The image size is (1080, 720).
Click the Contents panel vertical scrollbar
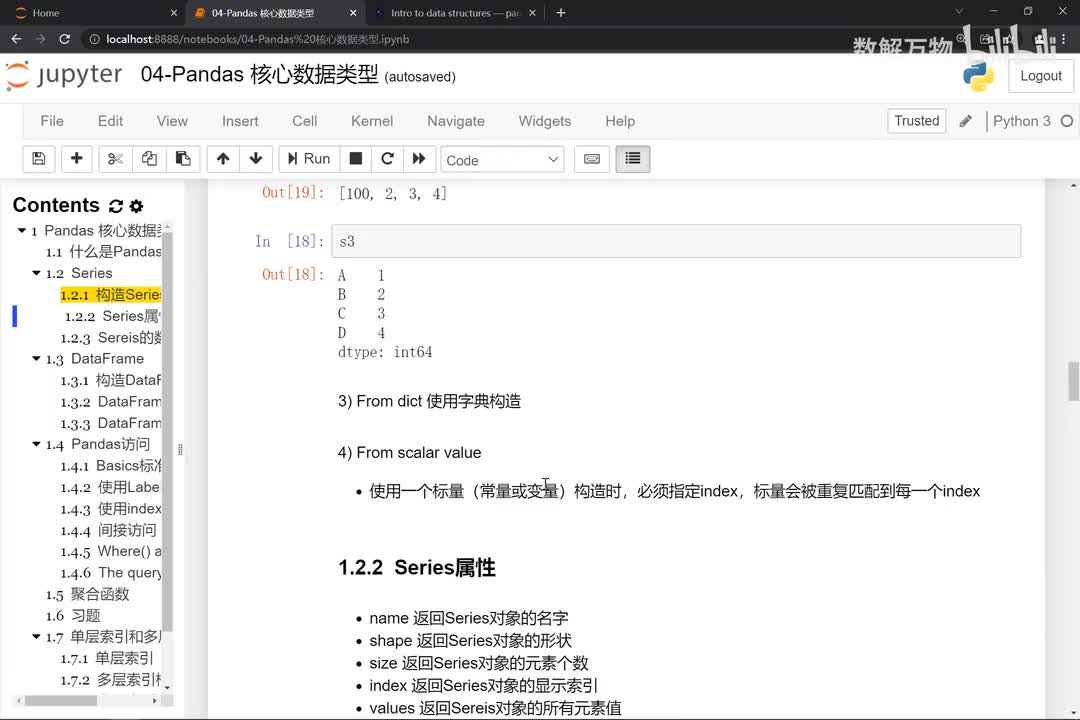point(167,431)
